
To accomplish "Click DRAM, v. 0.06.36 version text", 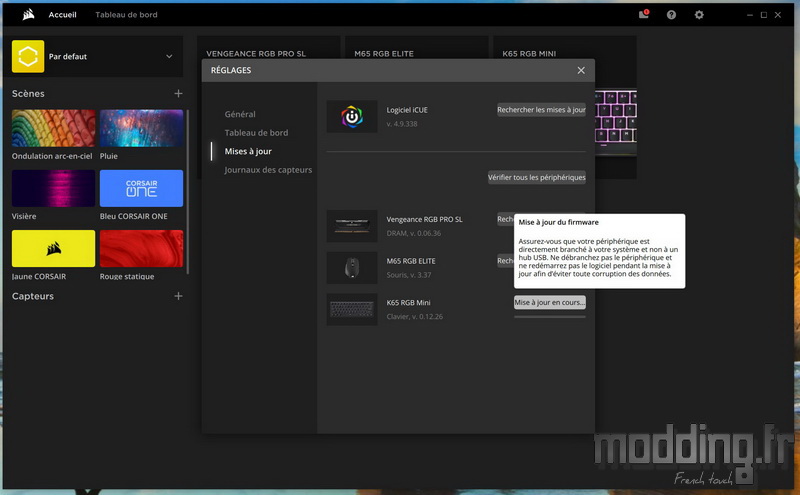I will (414, 233).
